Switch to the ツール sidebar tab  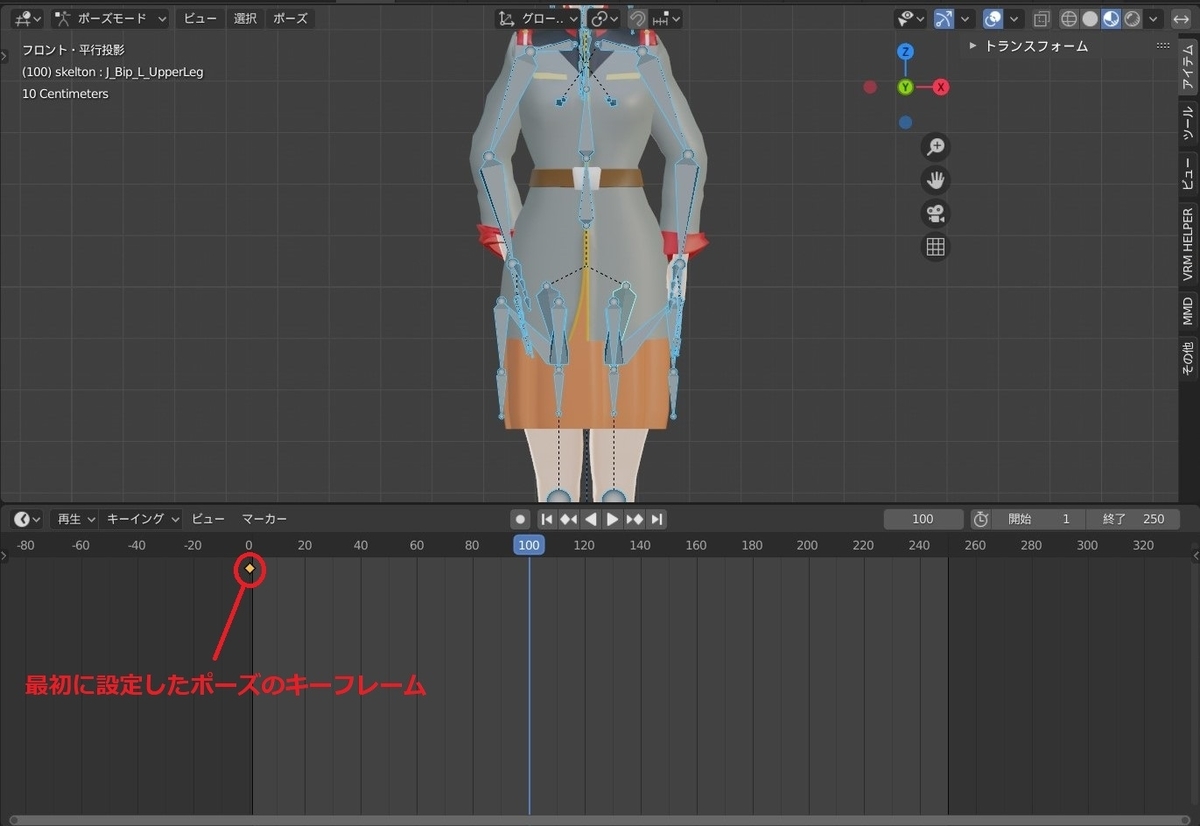1187,123
